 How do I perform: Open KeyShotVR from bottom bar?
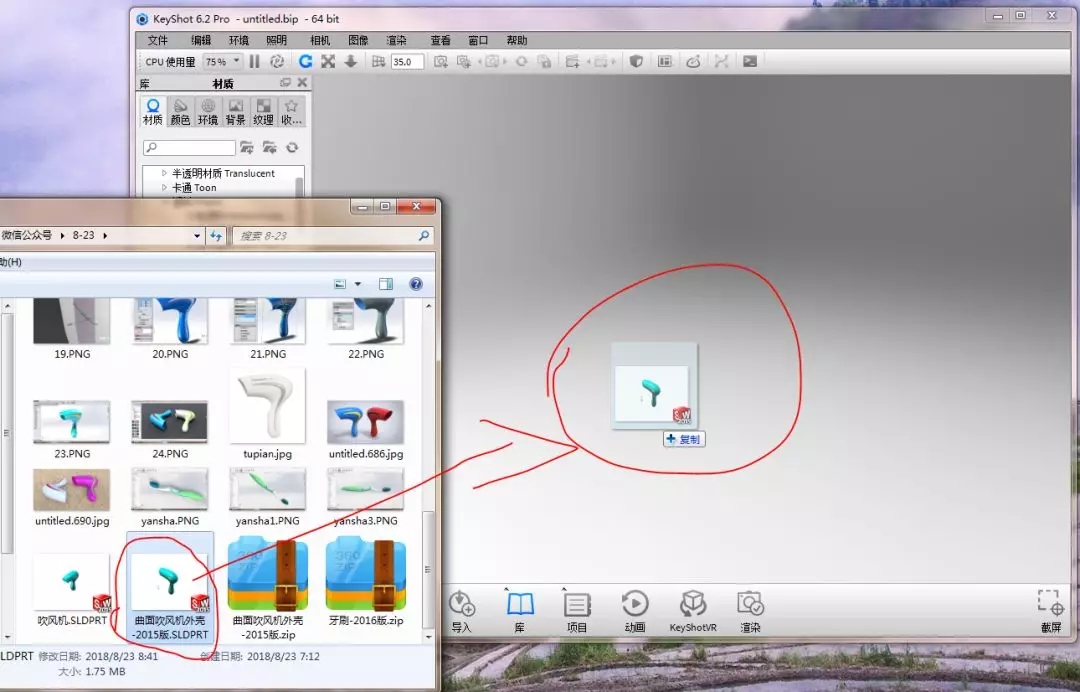click(x=693, y=611)
